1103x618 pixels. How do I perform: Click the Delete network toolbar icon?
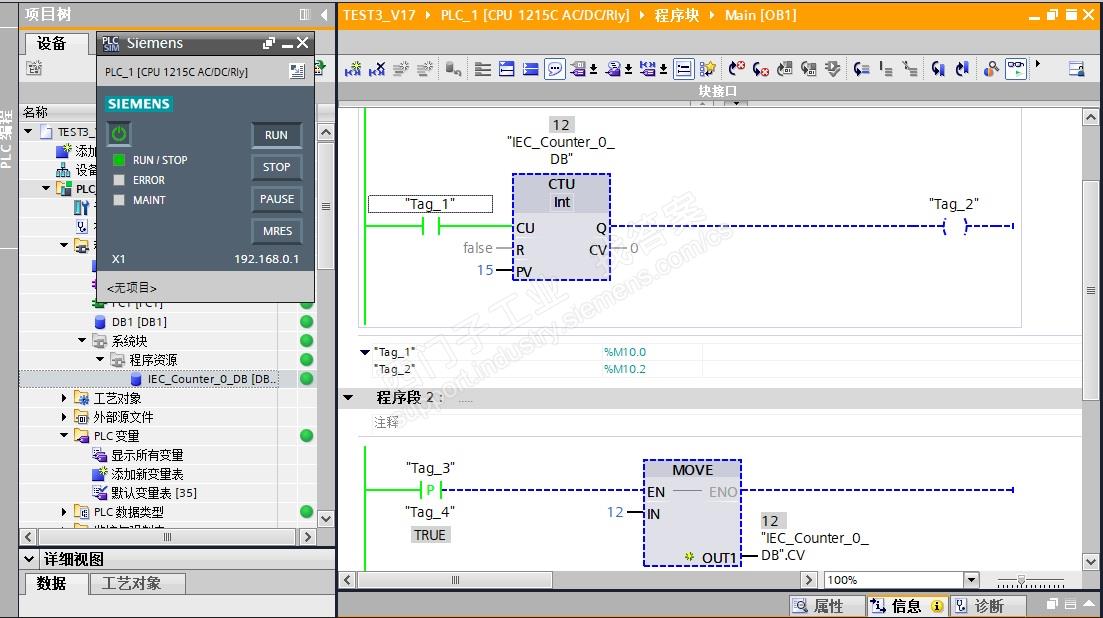tap(377, 68)
